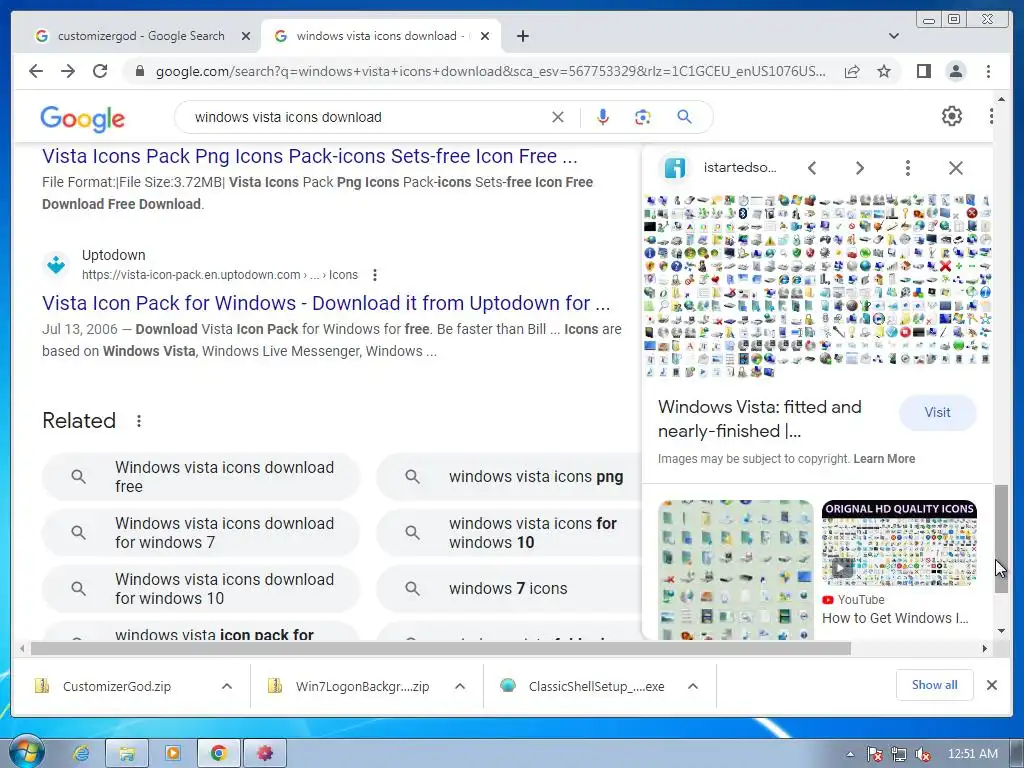Search windows vista icons for windows 10

tap(509, 533)
